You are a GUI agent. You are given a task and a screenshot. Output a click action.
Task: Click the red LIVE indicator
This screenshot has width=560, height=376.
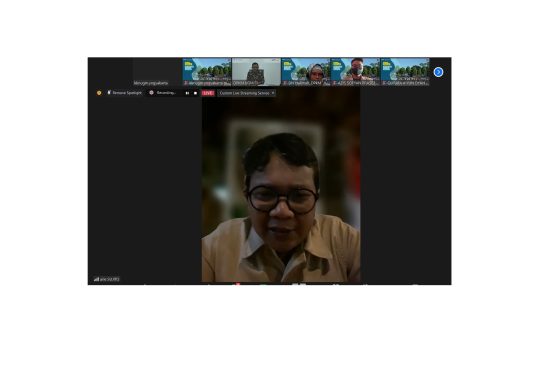pos(208,93)
